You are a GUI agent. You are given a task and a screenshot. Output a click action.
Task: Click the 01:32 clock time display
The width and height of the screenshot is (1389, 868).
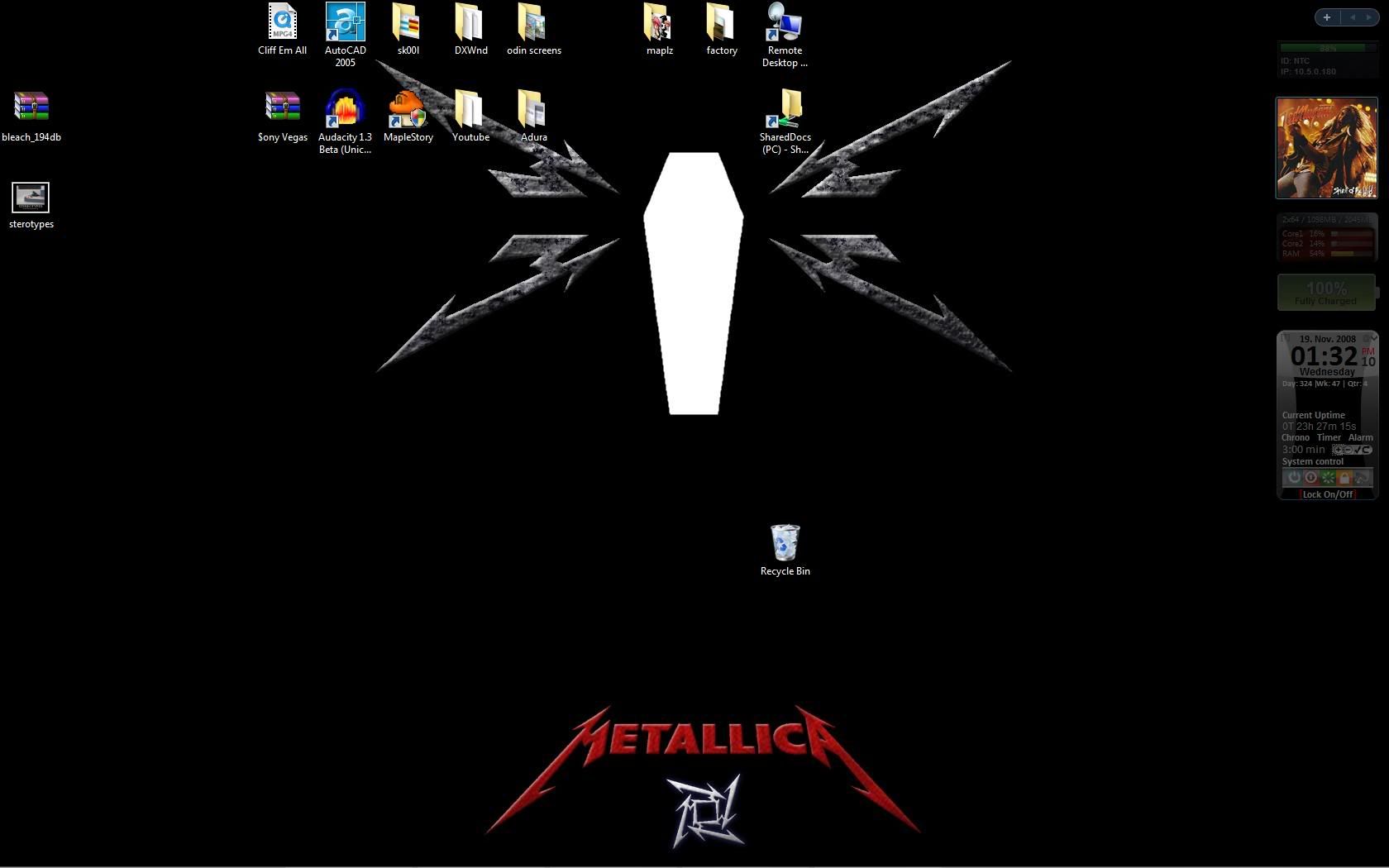[x=1324, y=356]
